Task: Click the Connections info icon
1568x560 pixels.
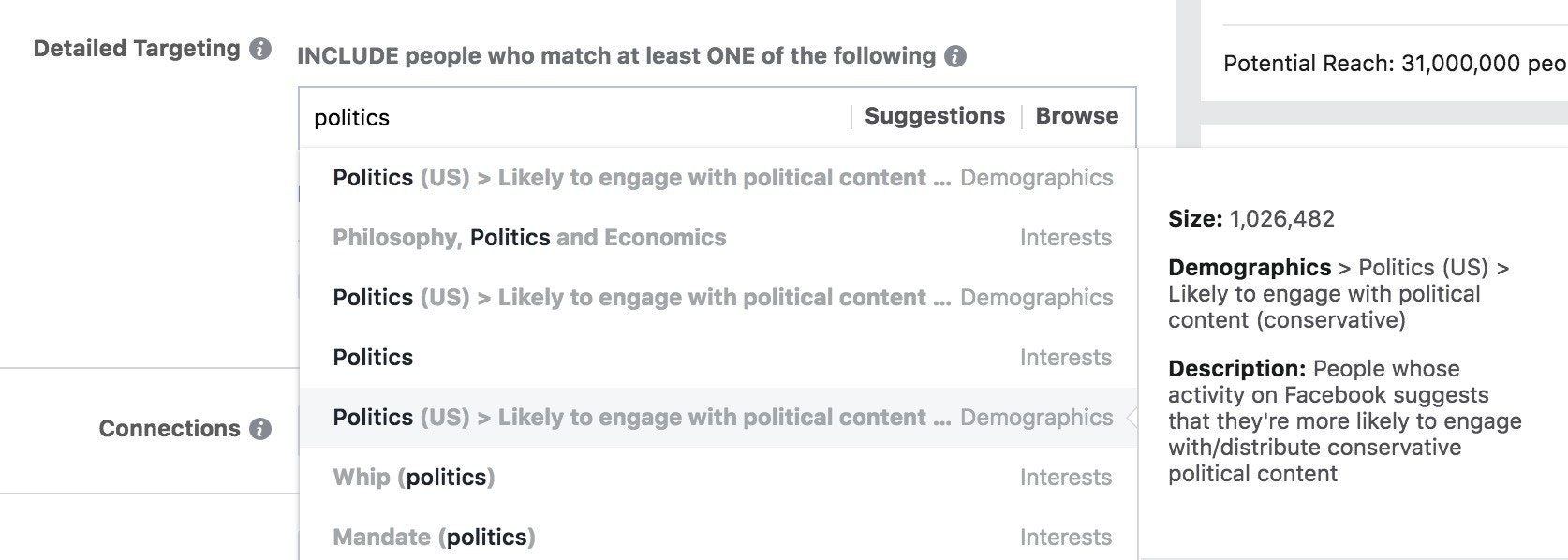Action: click(x=261, y=429)
